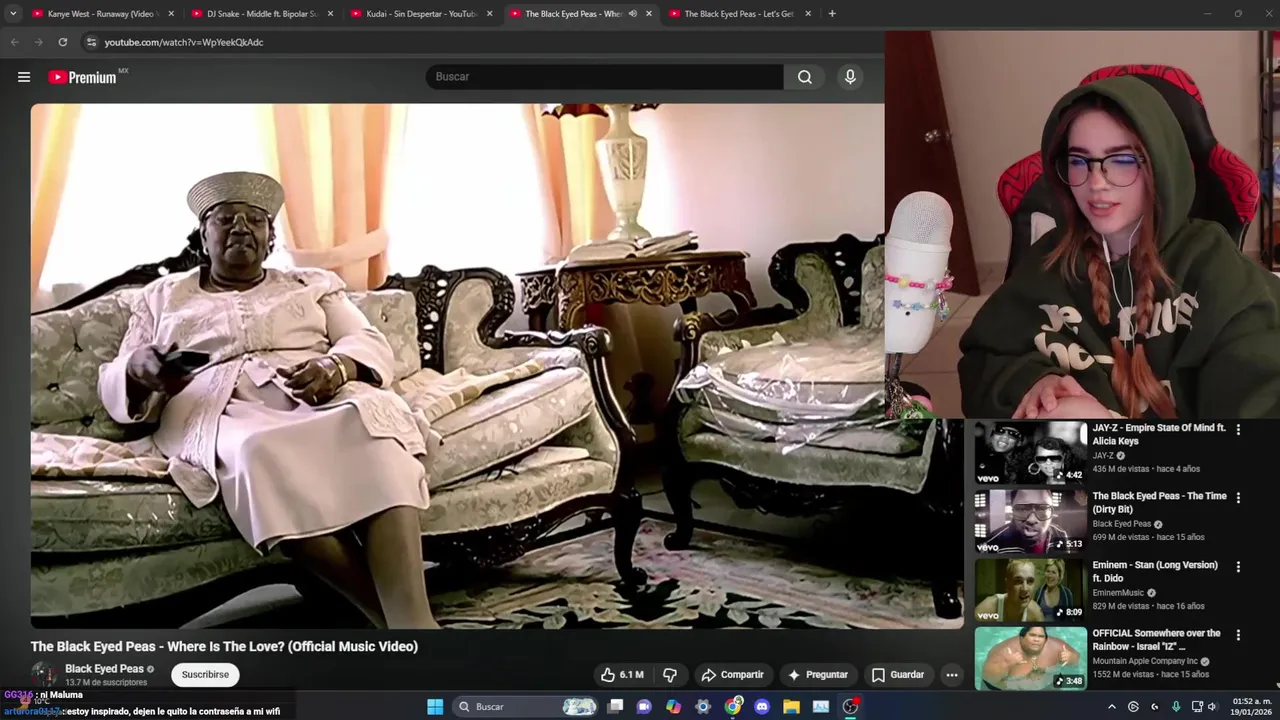Switch to Chrome on the taskbar

click(x=733, y=707)
